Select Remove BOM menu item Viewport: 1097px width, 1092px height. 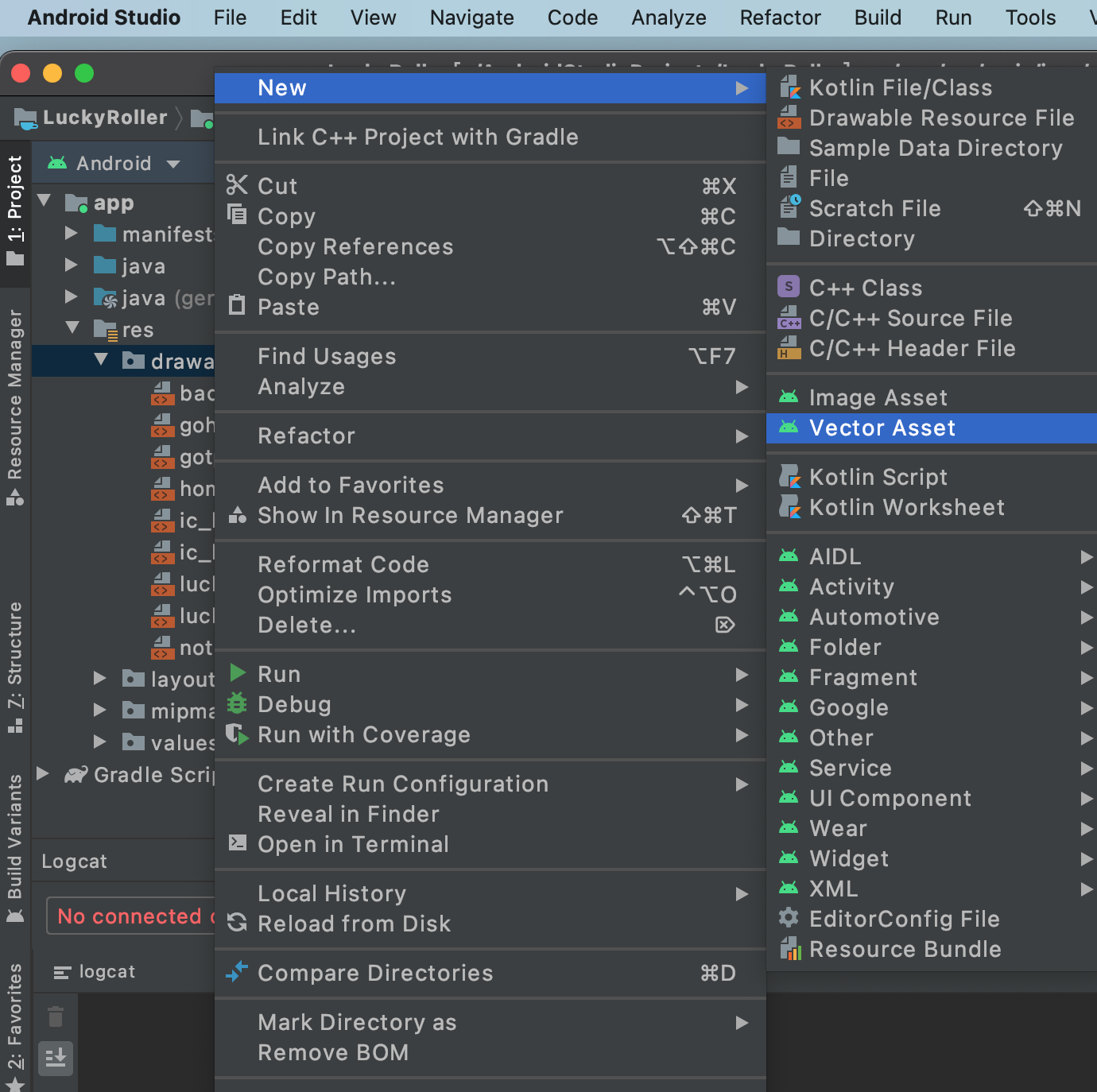point(490,1052)
